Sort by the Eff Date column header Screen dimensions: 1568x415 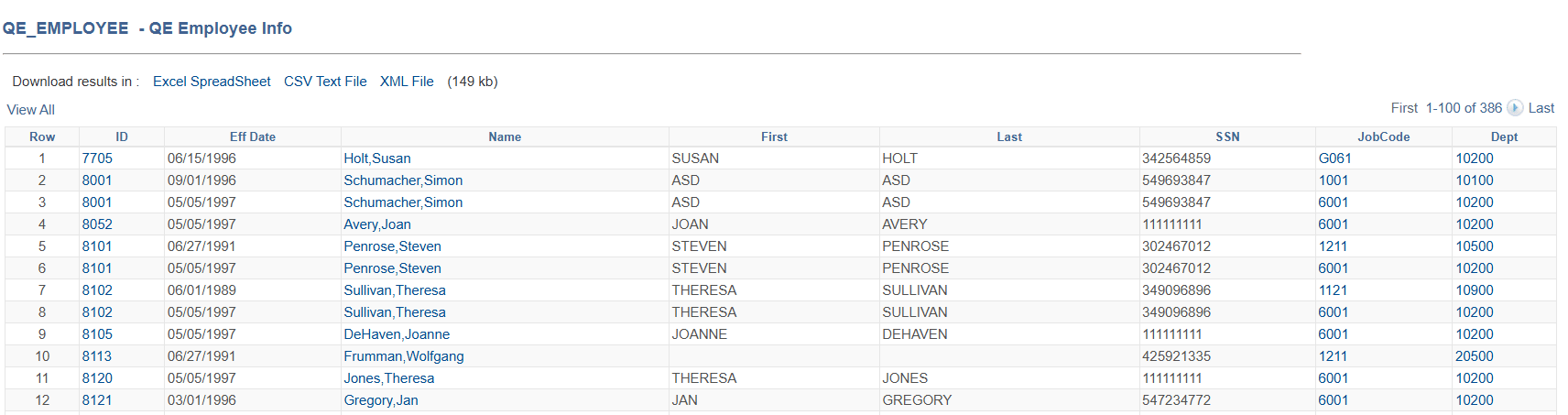point(253,137)
